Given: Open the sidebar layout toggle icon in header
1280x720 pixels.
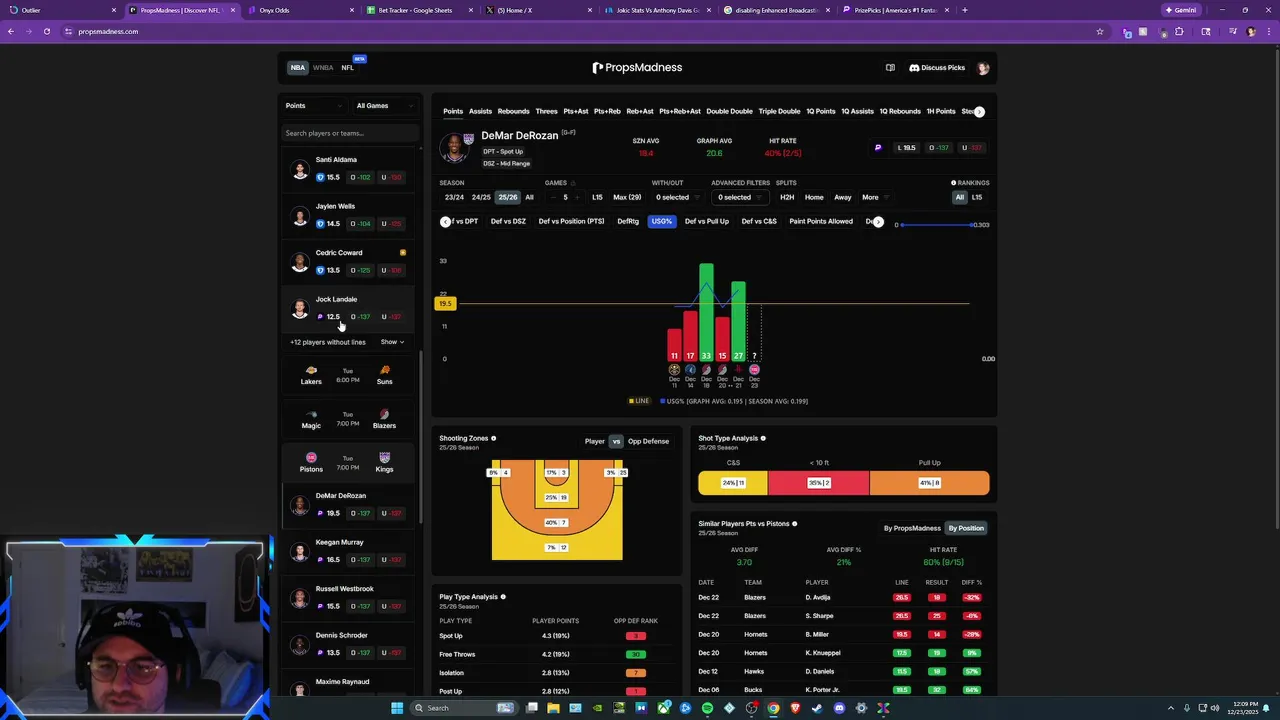Looking at the screenshot, I should [890, 68].
